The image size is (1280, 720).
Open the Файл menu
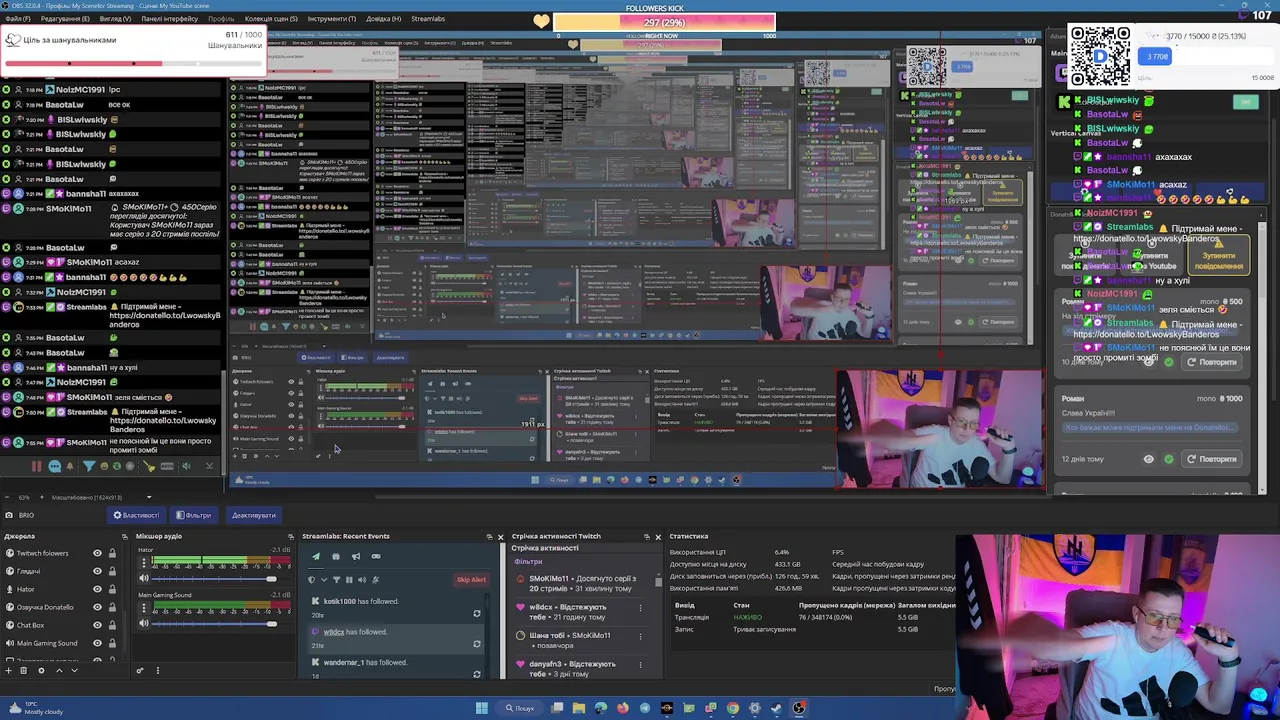(x=16, y=19)
